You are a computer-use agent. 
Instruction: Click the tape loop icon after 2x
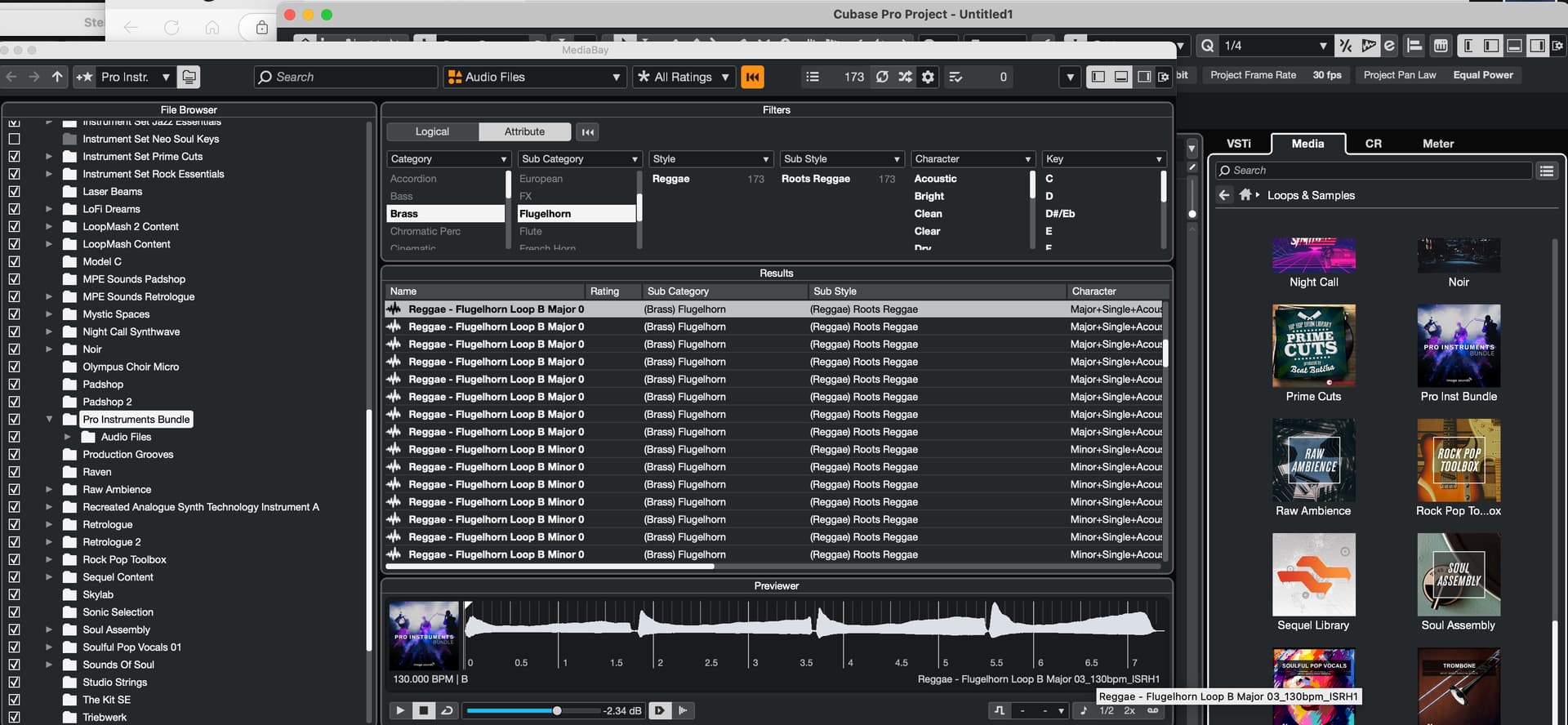click(x=1152, y=710)
